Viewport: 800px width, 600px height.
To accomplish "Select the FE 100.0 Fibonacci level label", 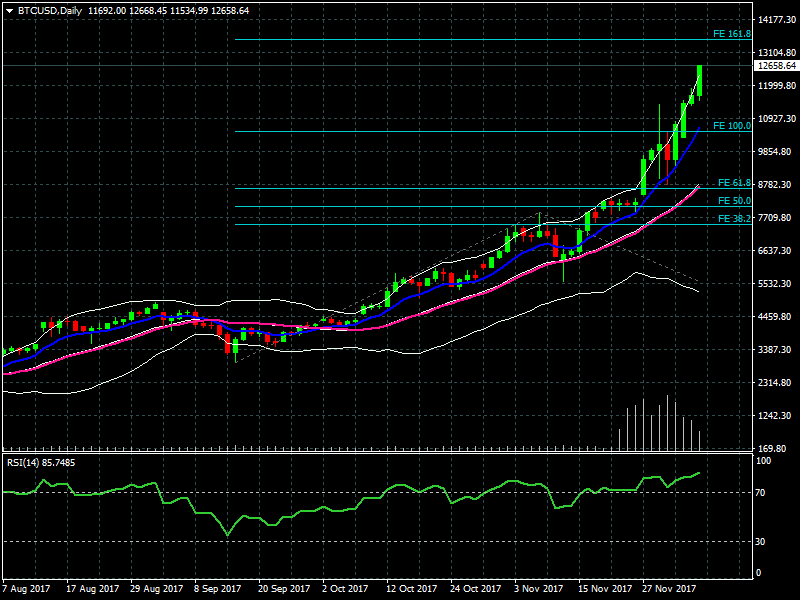I will pos(731,126).
